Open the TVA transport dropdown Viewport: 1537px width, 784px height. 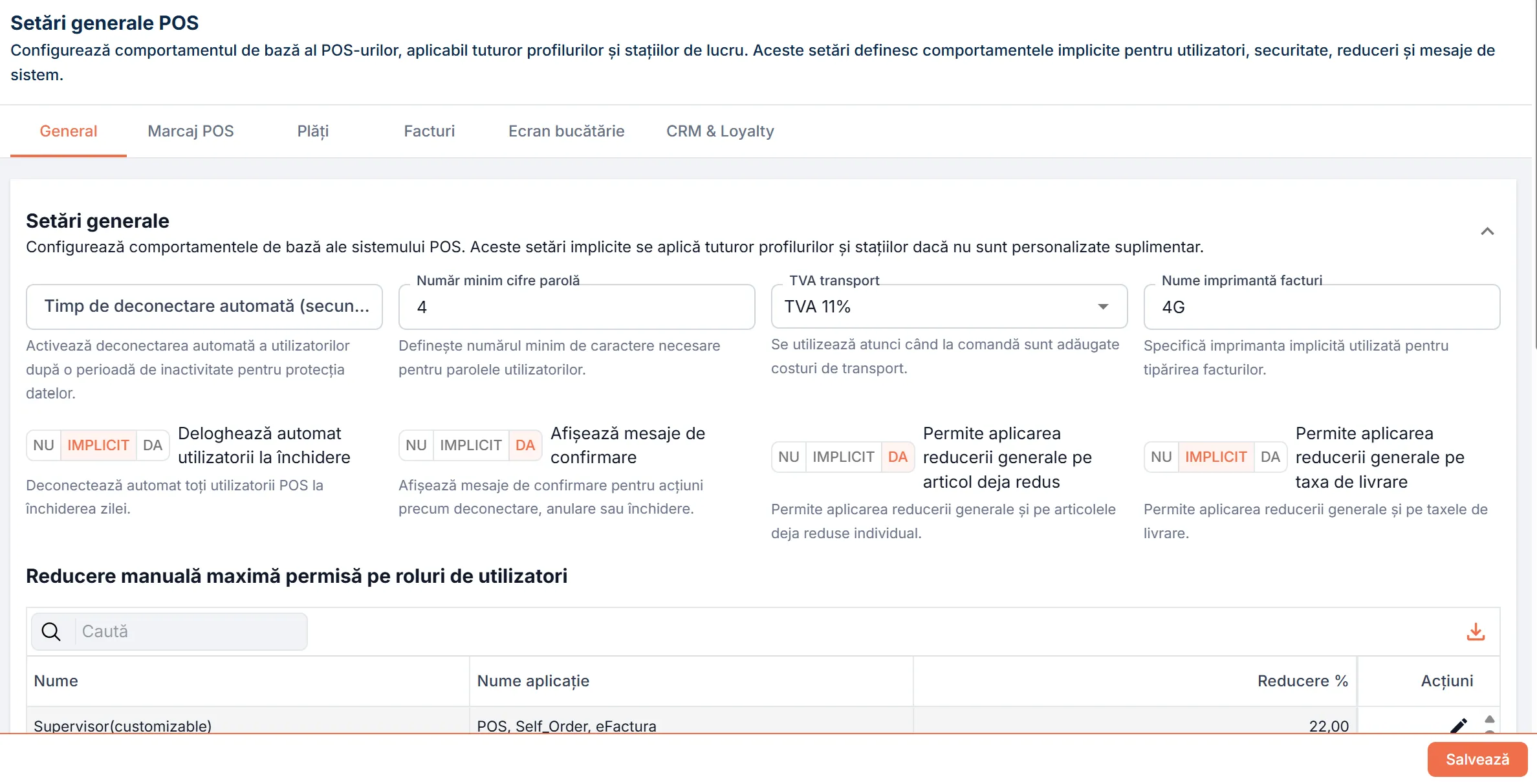coord(949,307)
